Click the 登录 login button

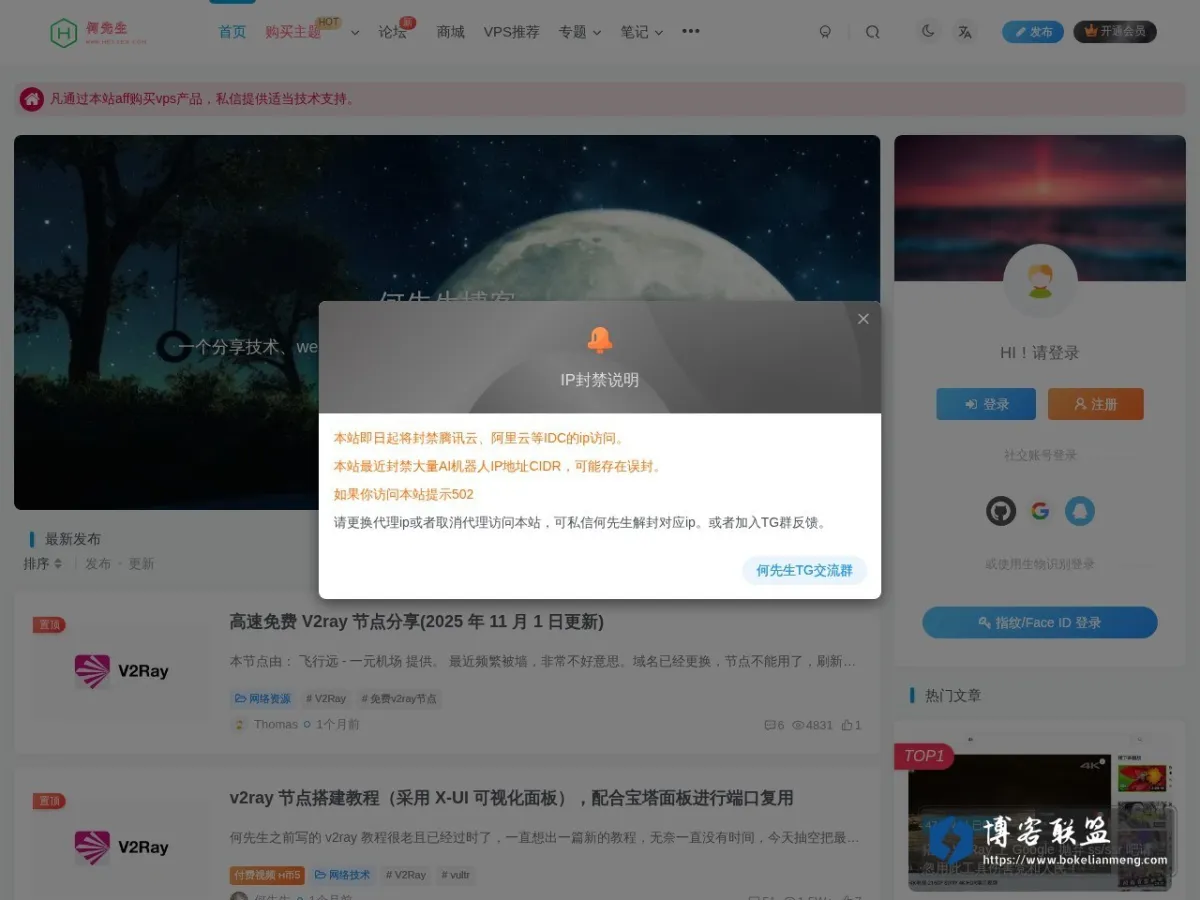986,404
